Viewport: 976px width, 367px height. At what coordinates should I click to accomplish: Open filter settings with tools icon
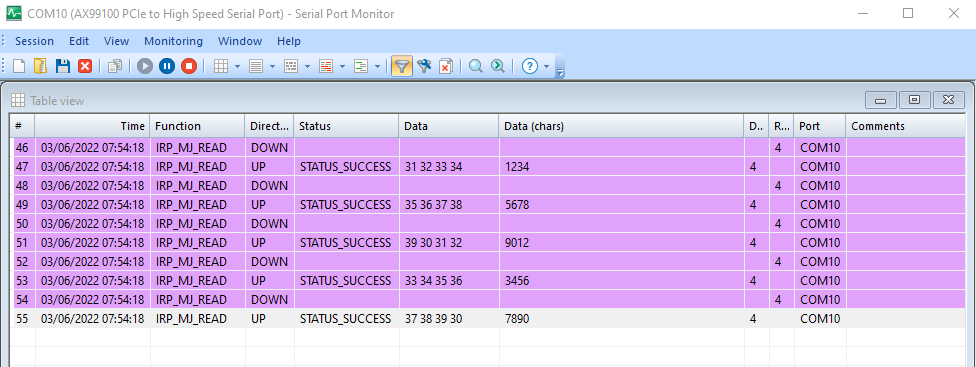click(x=425, y=66)
